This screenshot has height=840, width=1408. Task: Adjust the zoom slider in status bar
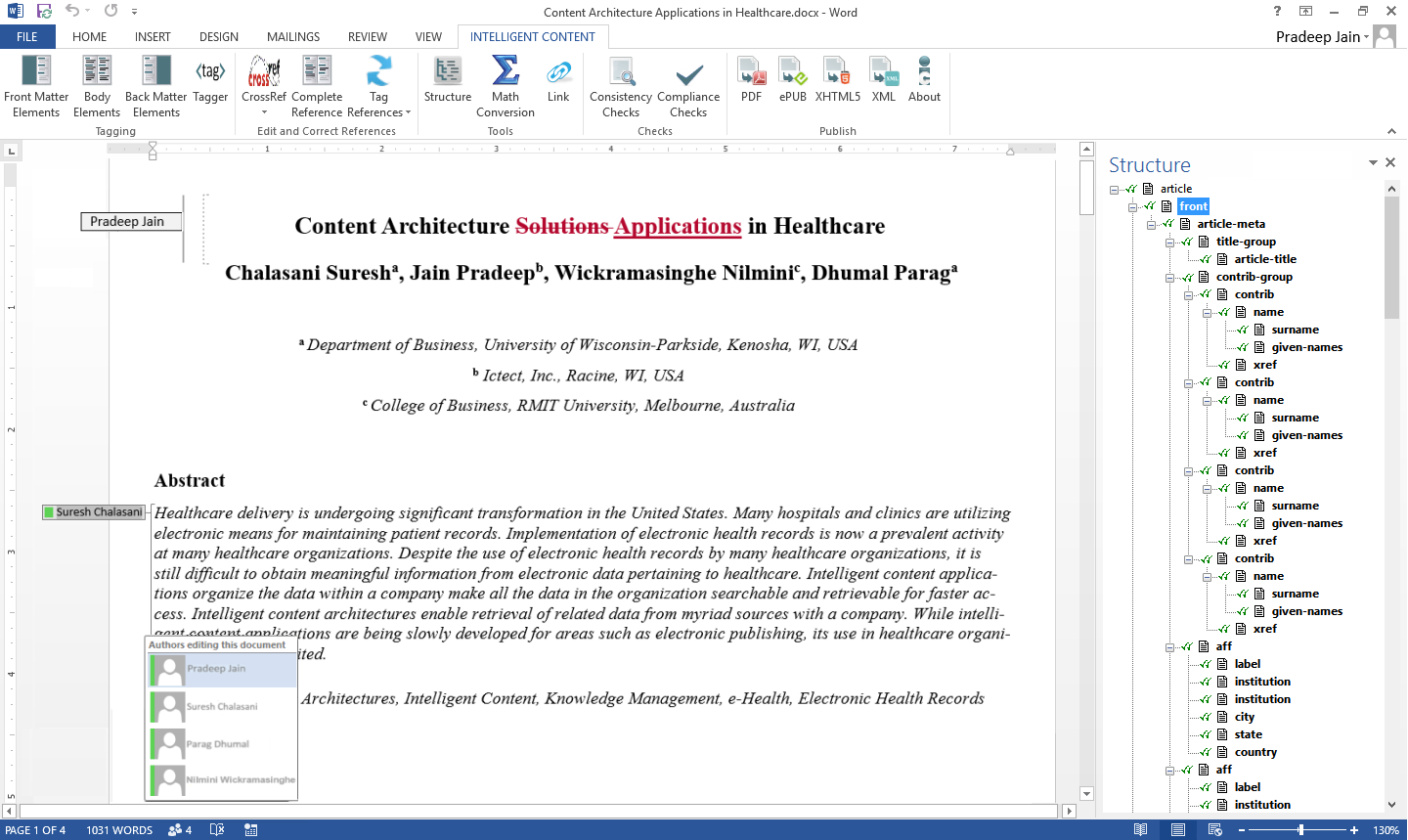[x=1300, y=830]
